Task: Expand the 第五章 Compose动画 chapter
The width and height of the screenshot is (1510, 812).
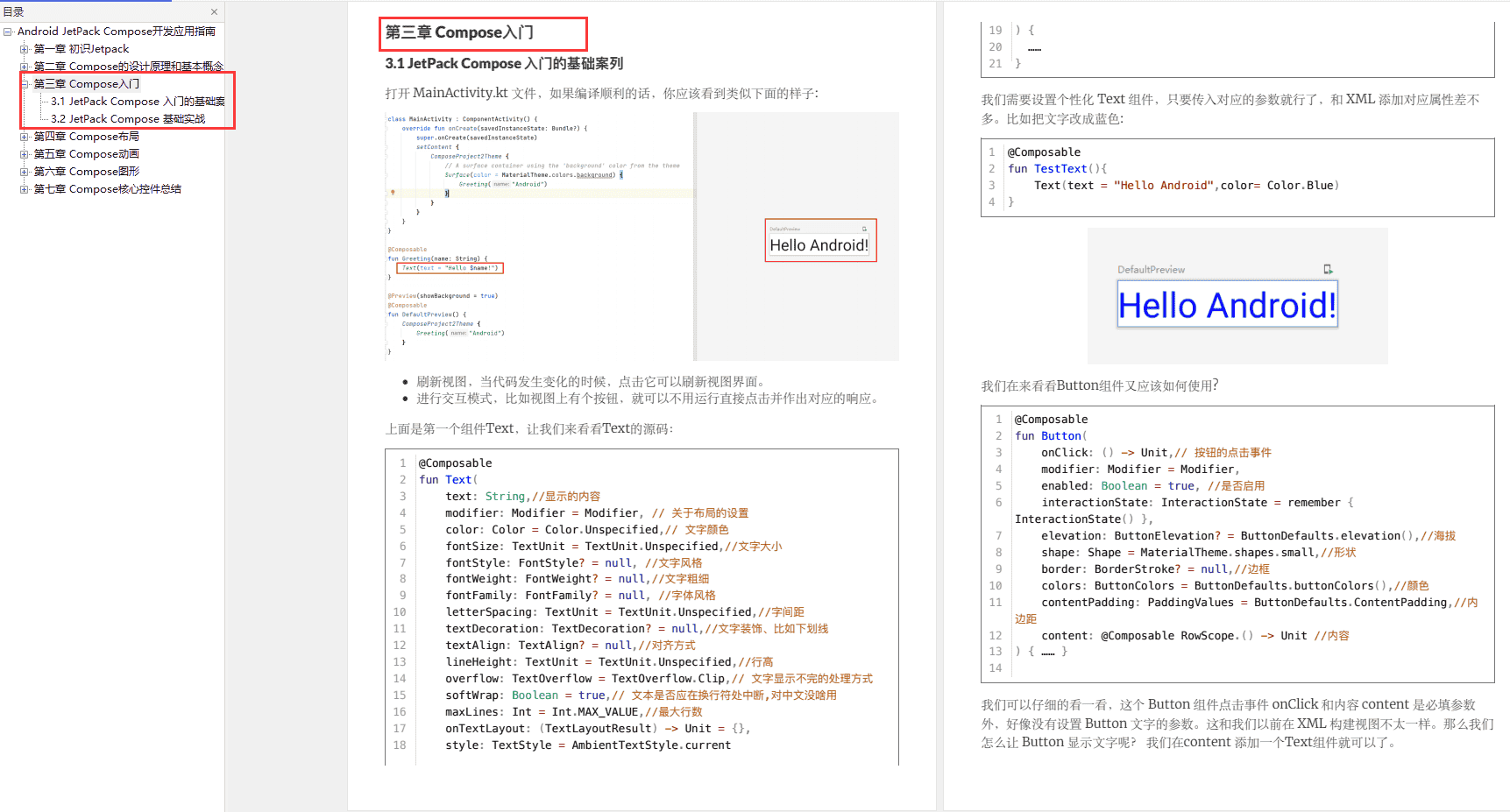Action: pos(24,153)
